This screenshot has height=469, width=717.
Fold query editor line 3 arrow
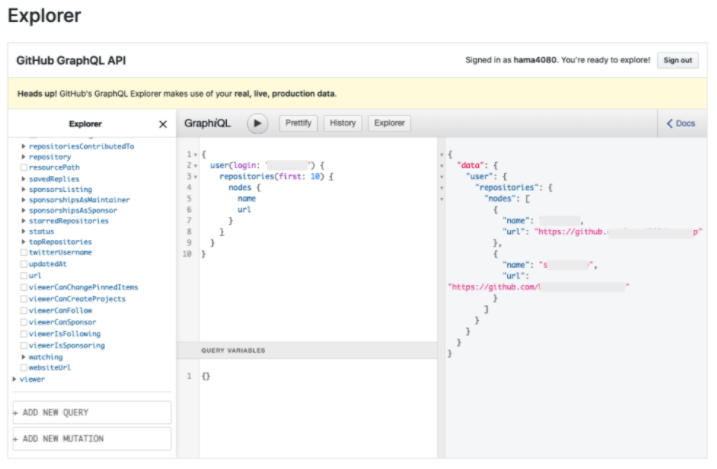point(196,176)
